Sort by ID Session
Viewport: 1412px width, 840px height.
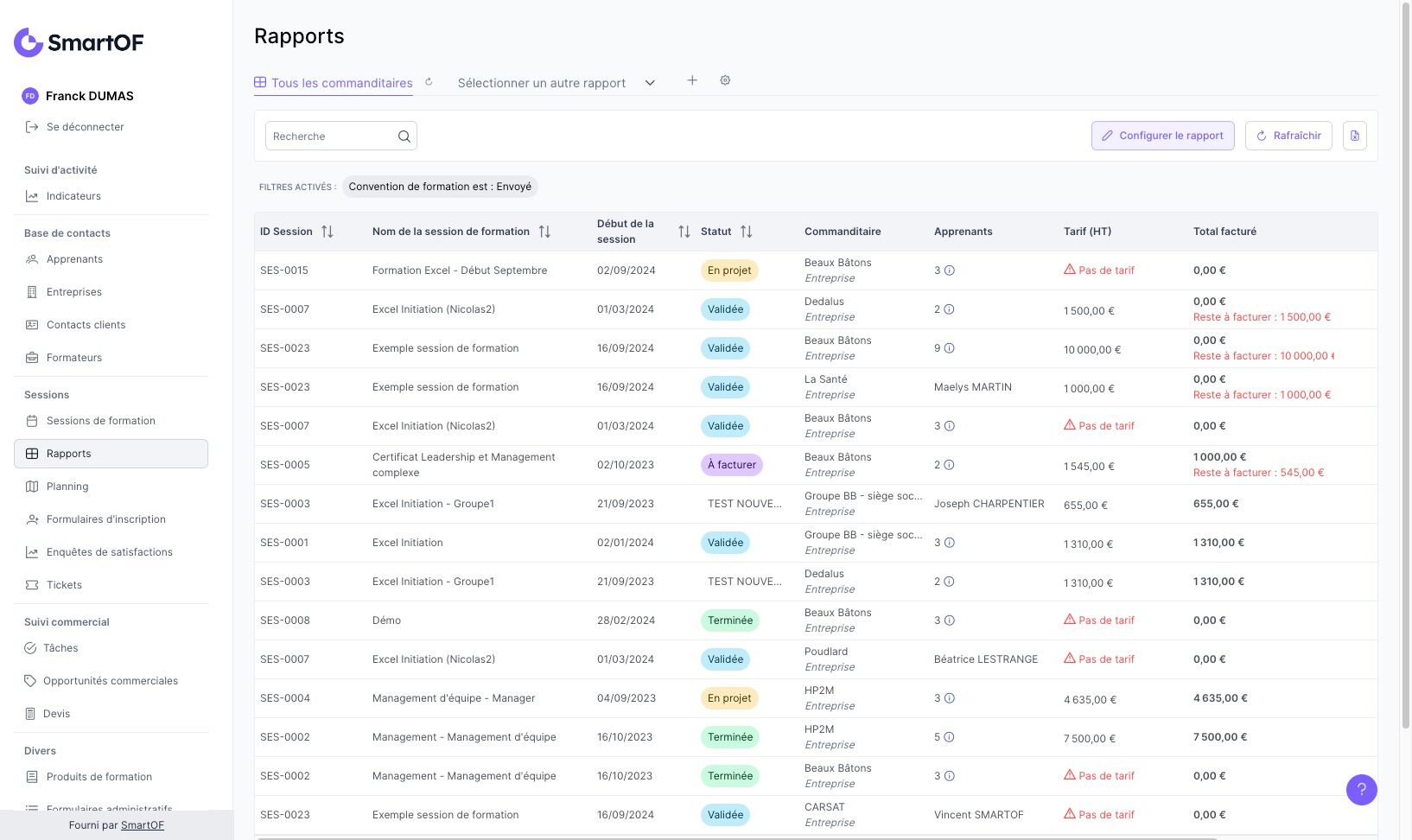328,232
